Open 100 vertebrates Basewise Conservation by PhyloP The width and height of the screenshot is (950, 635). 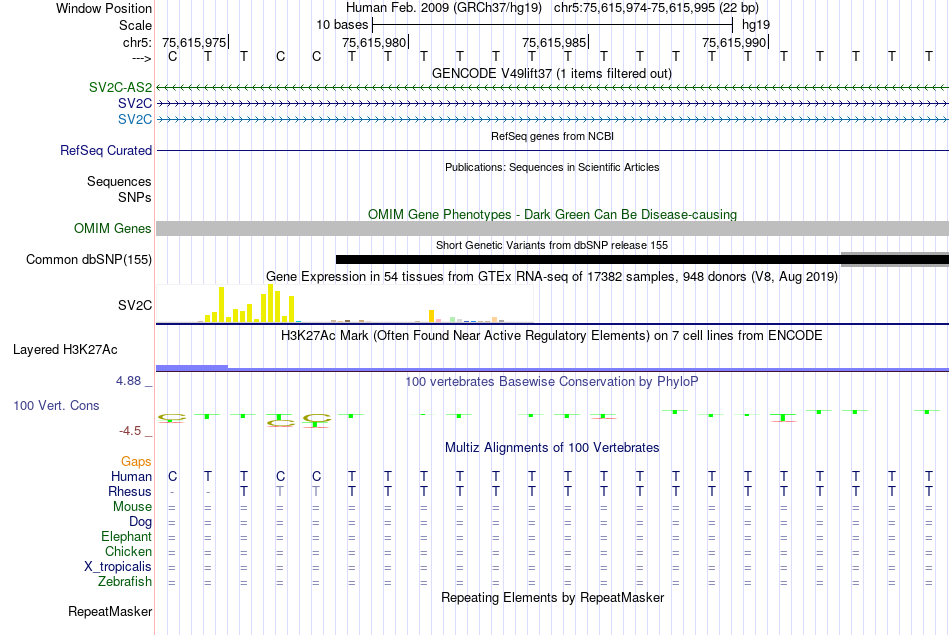[551, 382]
